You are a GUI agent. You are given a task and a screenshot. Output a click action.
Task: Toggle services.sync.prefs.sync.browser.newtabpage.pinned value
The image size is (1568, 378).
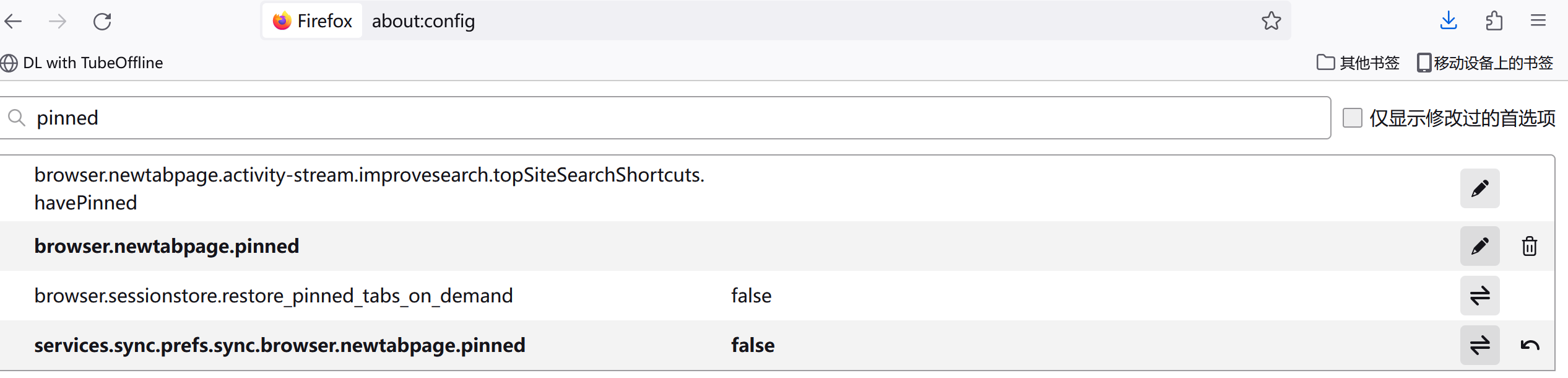click(1480, 345)
